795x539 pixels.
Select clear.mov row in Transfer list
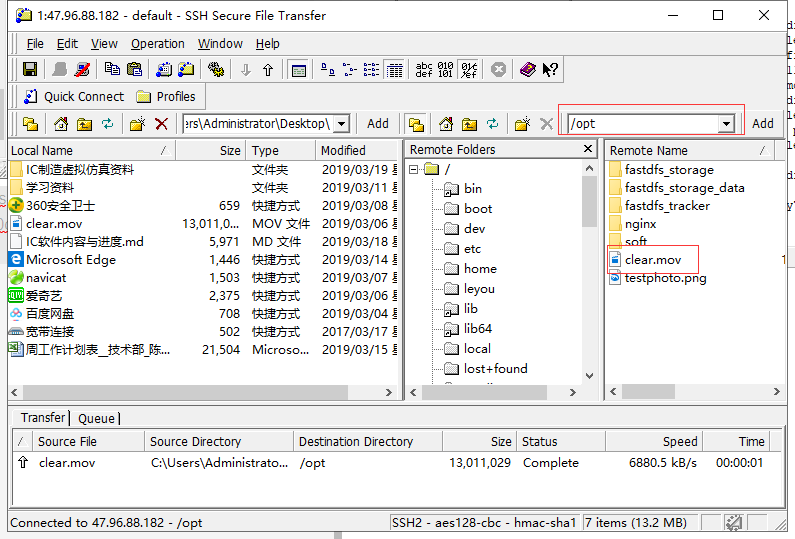398,463
